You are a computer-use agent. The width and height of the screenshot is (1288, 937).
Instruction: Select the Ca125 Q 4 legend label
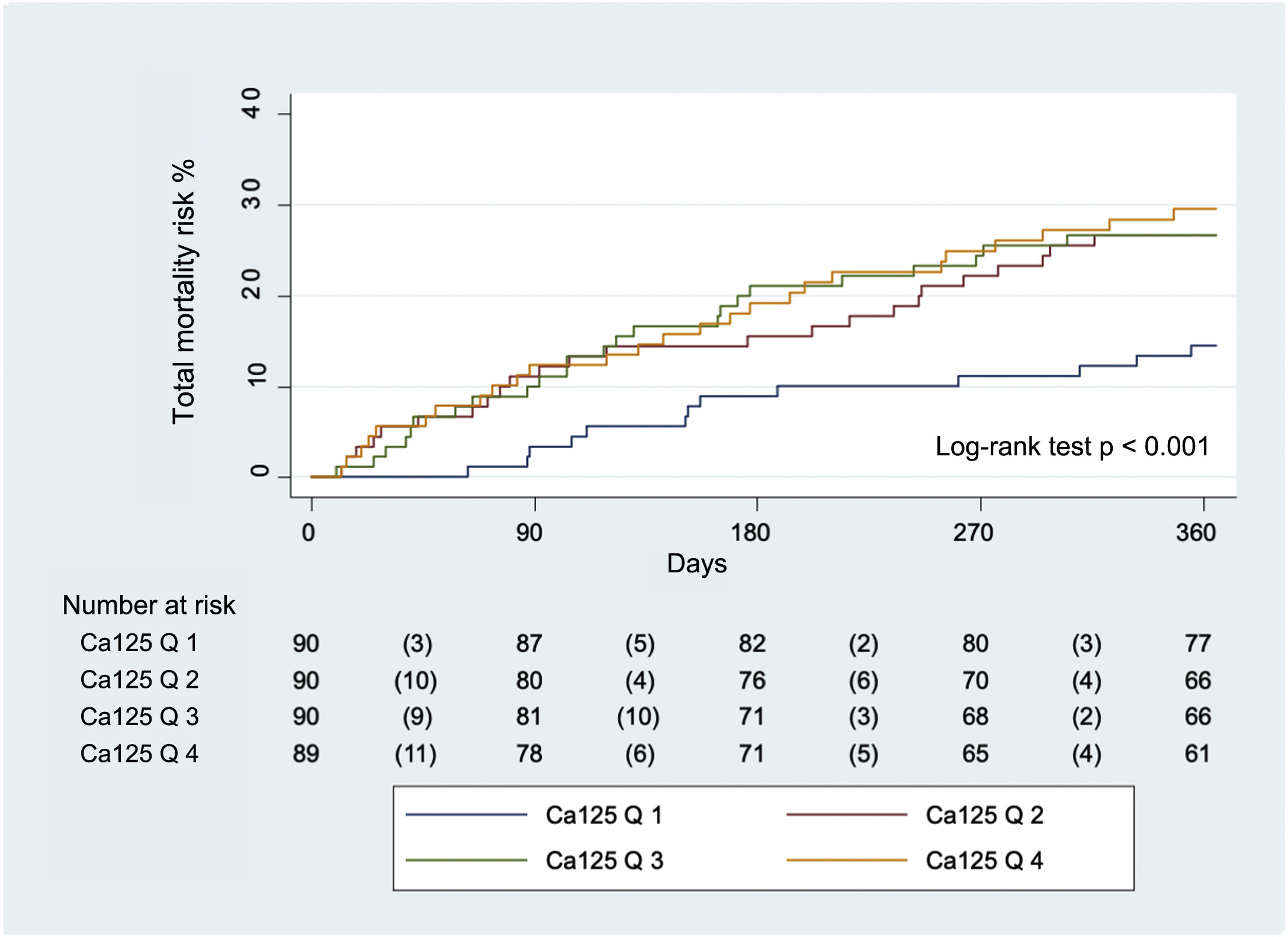click(x=984, y=860)
